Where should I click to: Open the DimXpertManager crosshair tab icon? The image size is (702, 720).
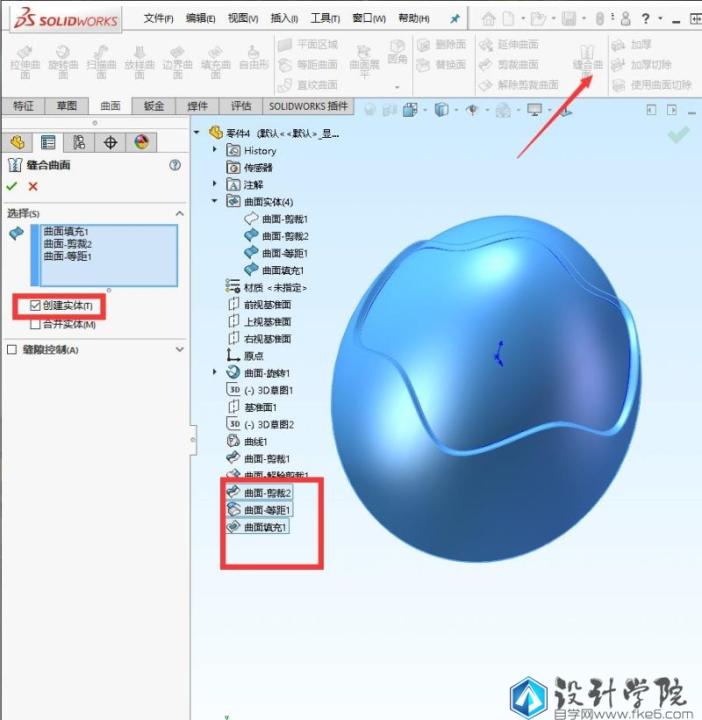(110, 142)
